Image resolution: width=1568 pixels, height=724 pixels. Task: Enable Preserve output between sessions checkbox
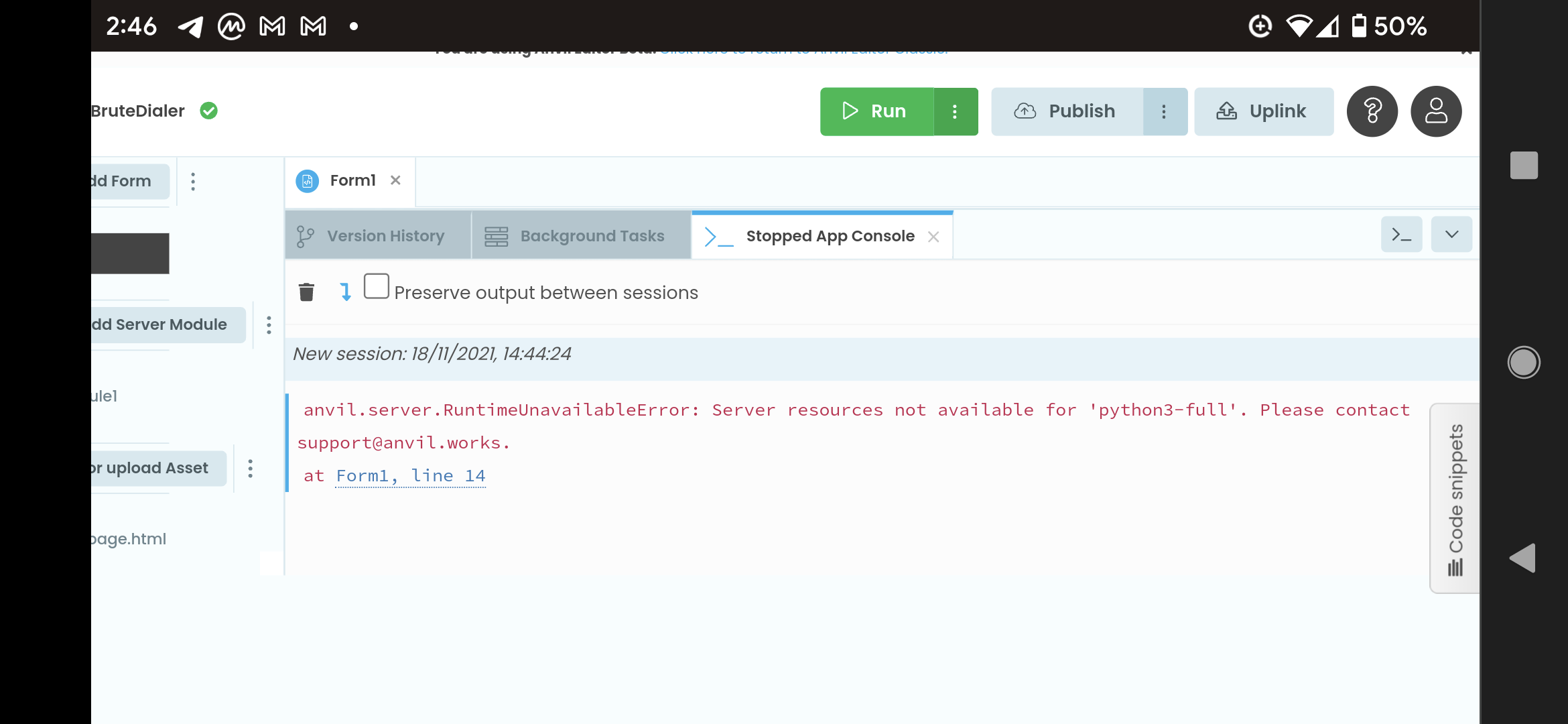(376, 286)
